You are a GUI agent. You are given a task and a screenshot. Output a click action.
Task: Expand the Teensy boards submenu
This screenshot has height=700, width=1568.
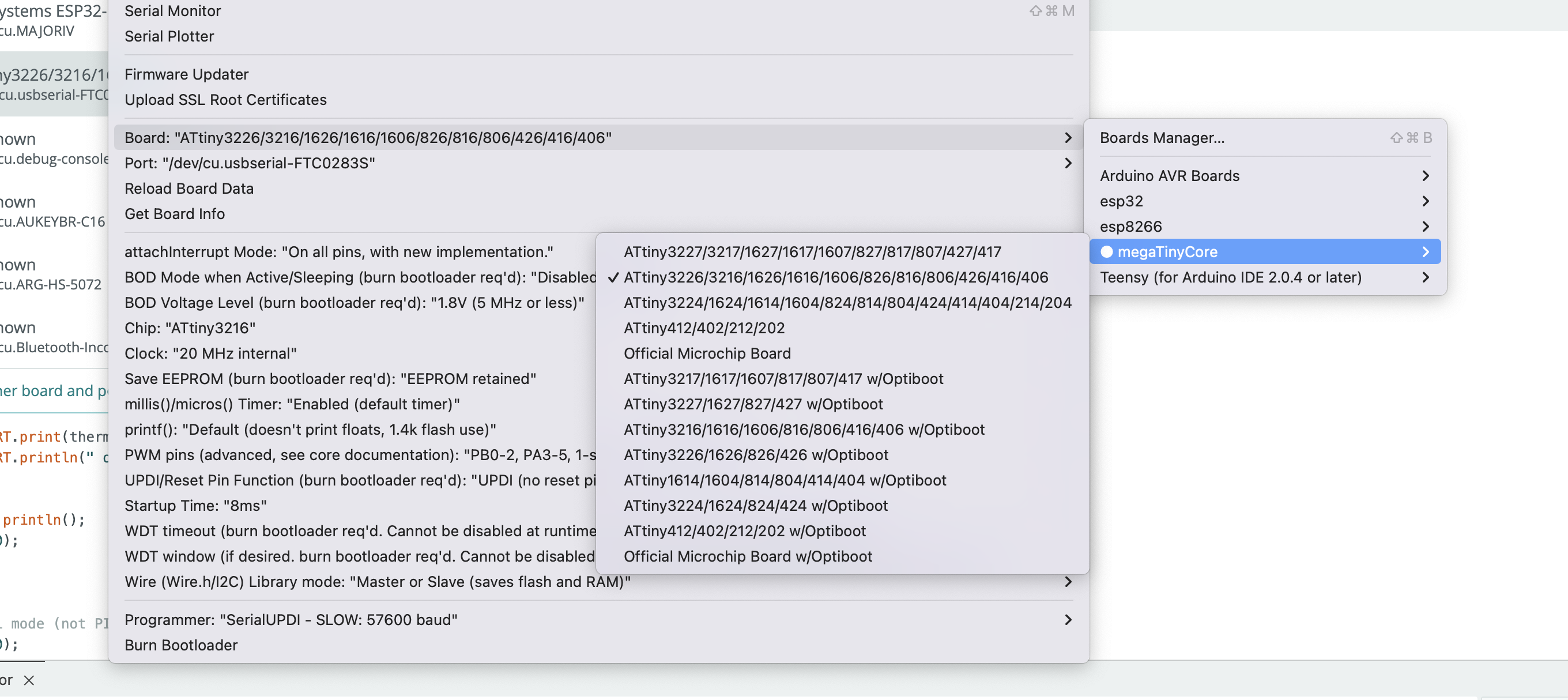[1265, 277]
